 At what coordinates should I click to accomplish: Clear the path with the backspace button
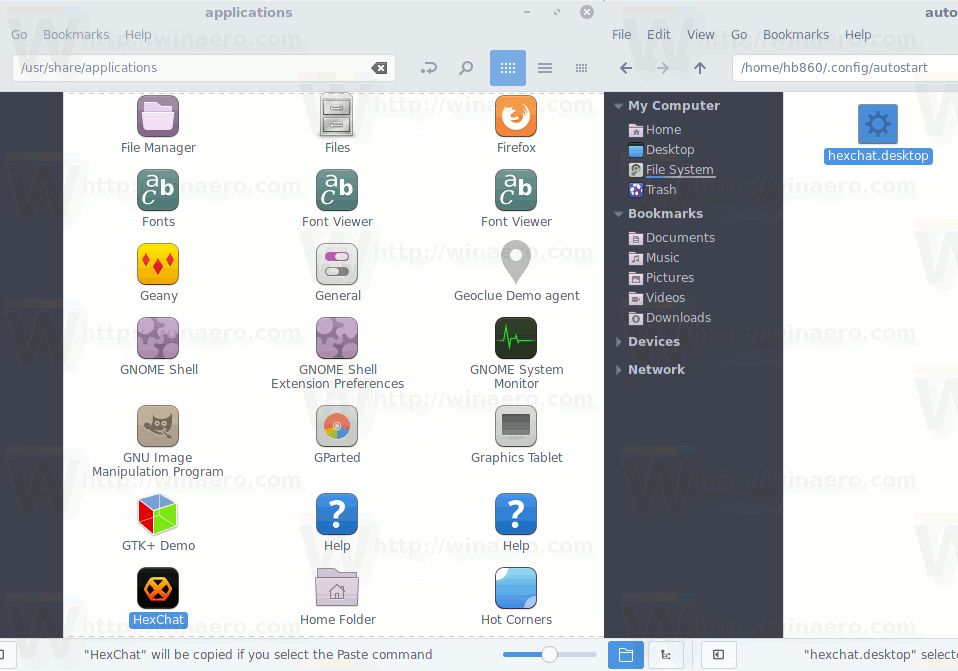(x=379, y=68)
